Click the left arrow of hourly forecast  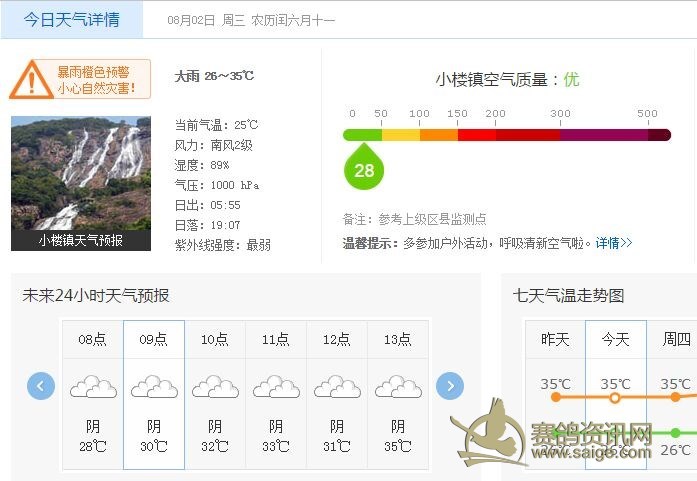tap(41, 385)
